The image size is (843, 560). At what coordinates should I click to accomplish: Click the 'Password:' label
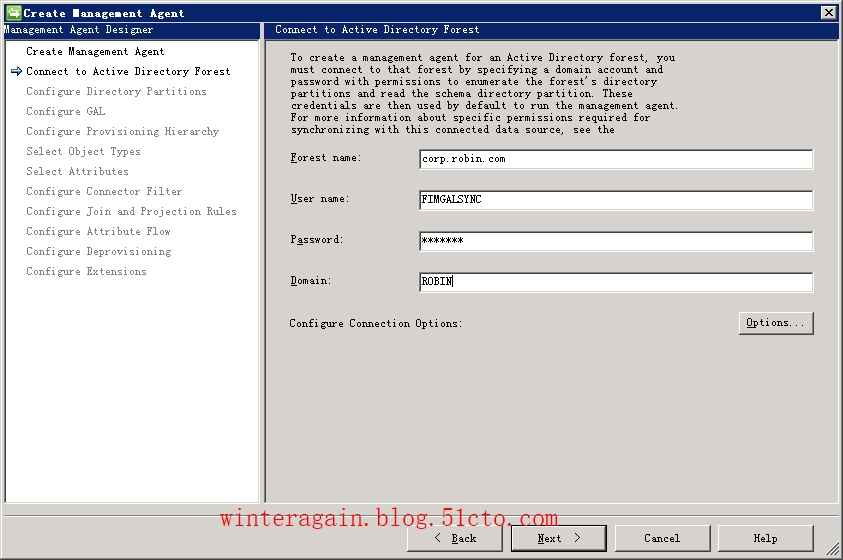[x=317, y=240]
